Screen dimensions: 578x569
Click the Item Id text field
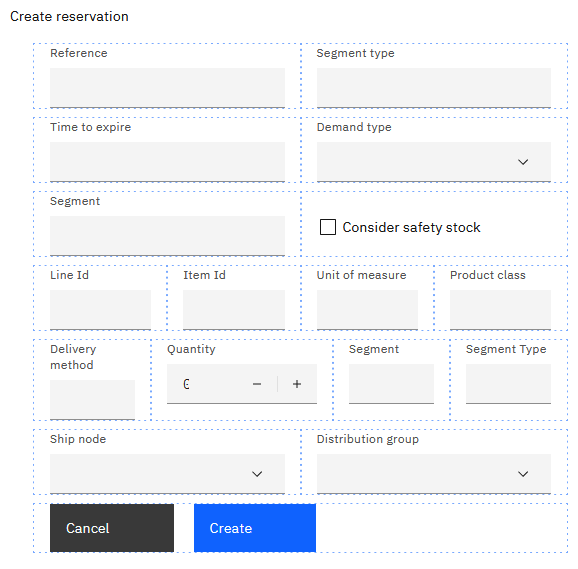click(234, 310)
